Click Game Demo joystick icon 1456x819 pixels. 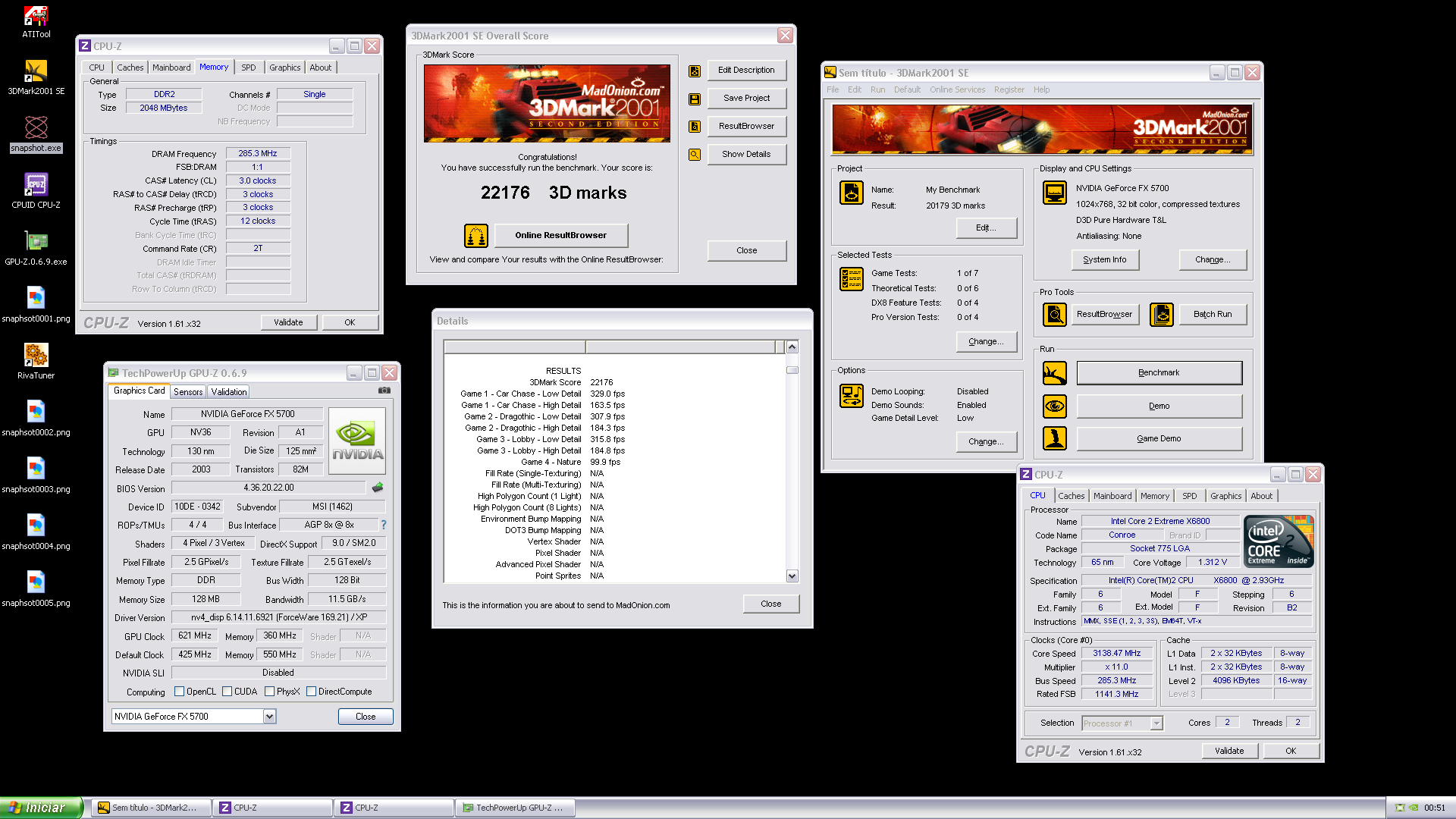tap(1055, 438)
